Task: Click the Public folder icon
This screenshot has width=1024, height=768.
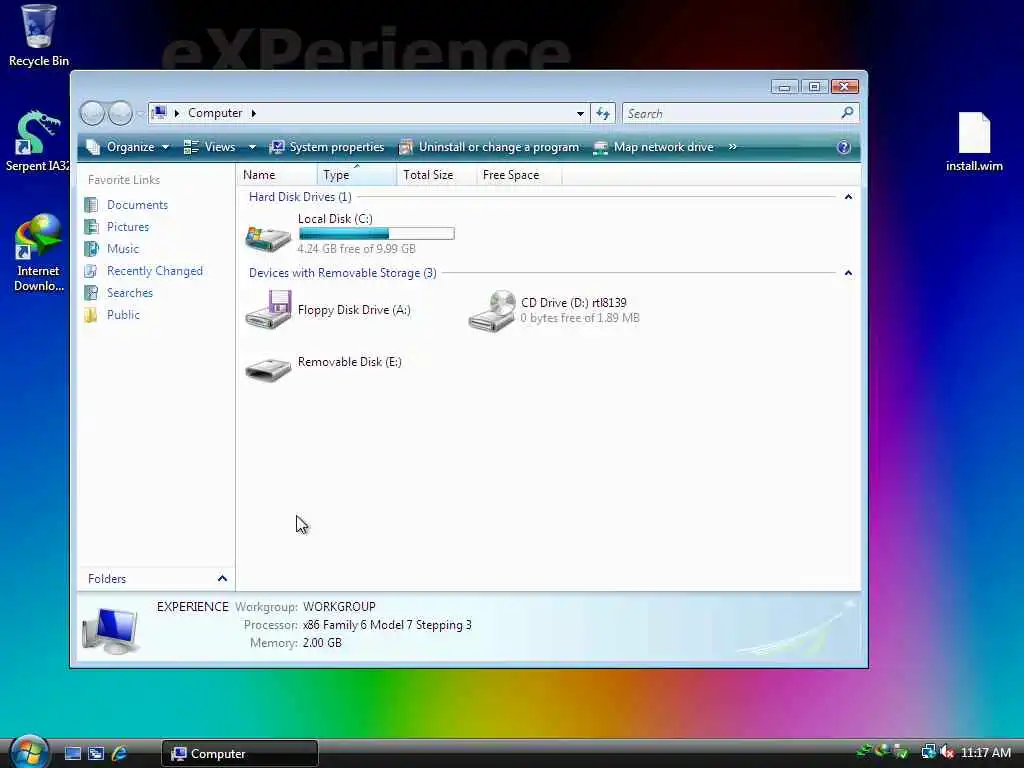Action: (x=91, y=315)
